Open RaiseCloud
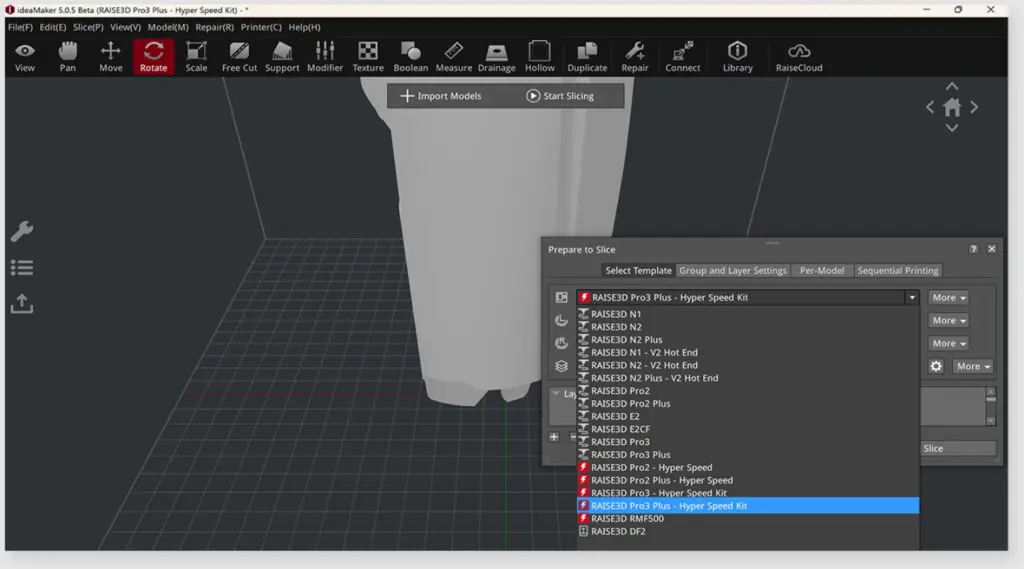 (799, 57)
